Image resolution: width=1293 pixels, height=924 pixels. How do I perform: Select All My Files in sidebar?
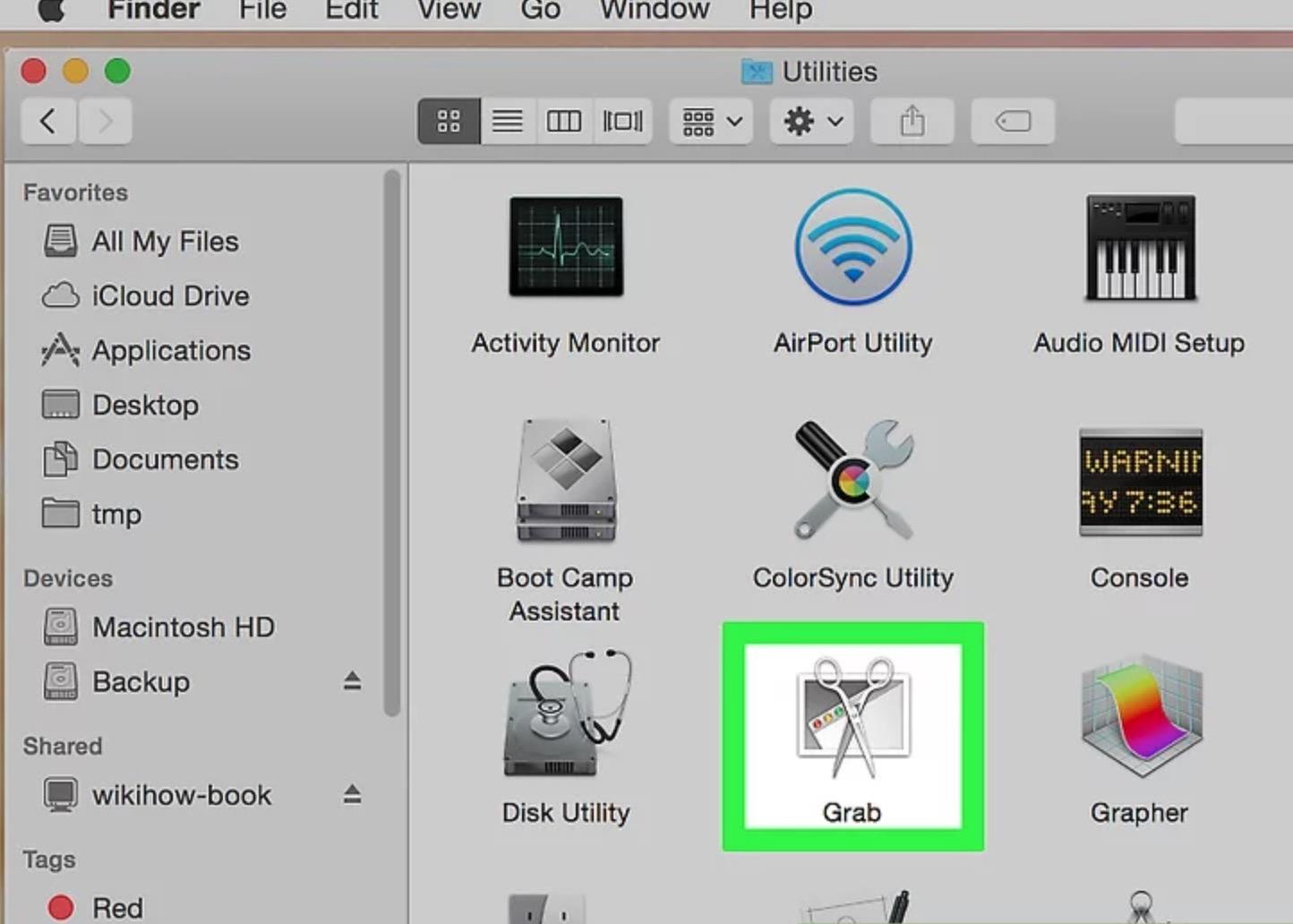click(x=141, y=241)
